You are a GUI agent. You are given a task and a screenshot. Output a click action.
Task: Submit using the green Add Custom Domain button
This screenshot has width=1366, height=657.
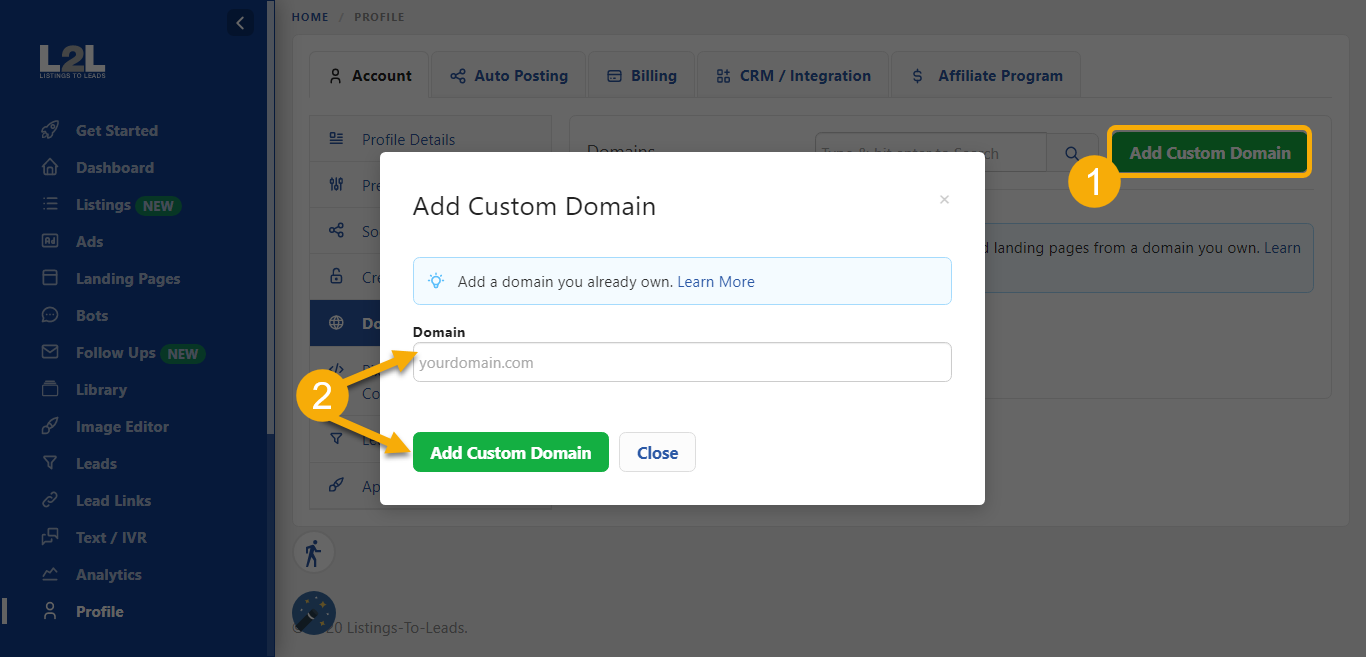point(510,452)
